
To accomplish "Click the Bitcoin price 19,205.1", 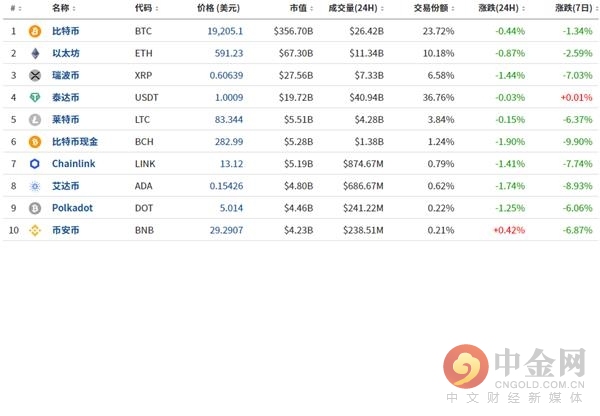I will click(225, 31).
